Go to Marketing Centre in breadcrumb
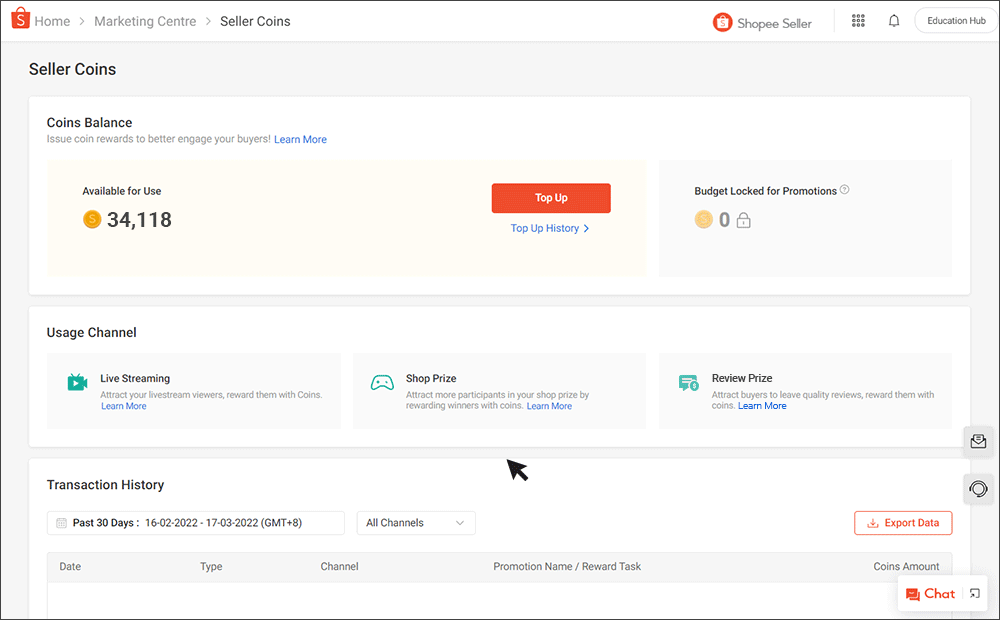This screenshot has height=620, width=1000. pyautogui.click(x=145, y=21)
